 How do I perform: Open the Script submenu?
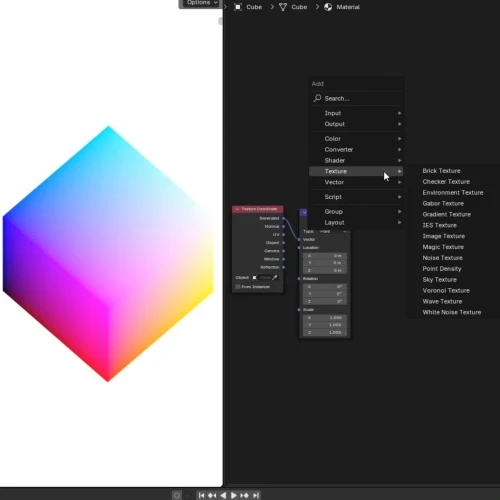pyautogui.click(x=357, y=197)
